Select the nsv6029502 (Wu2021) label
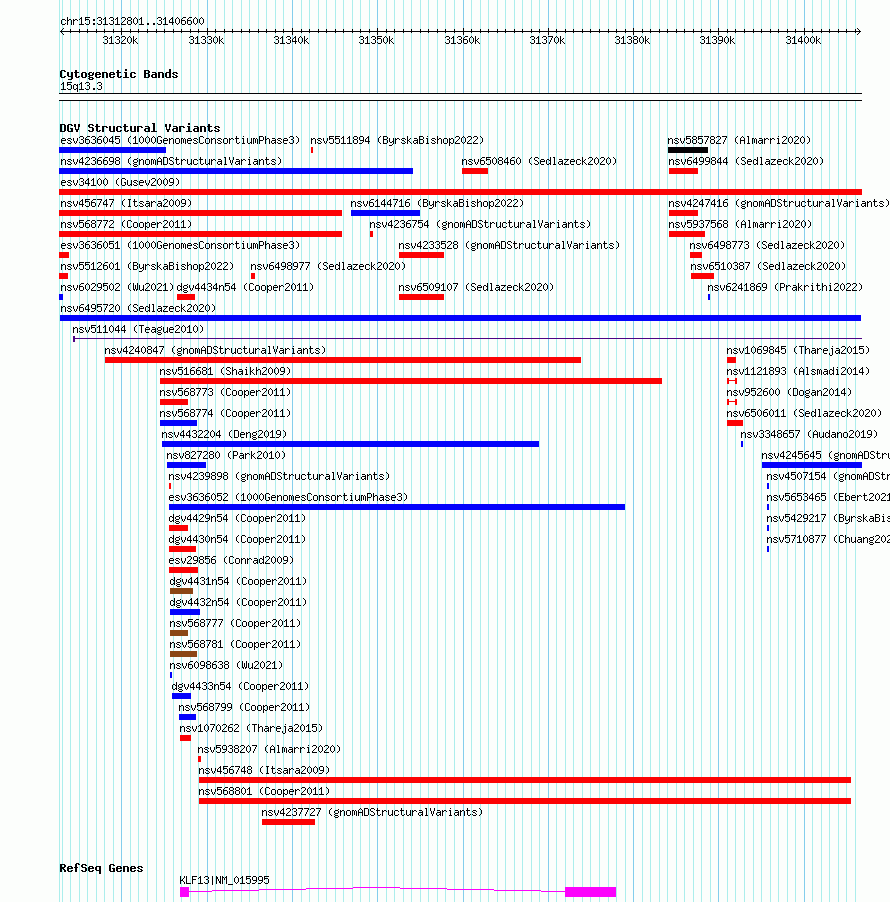The width and height of the screenshot is (890, 902). [x=117, y=287]
